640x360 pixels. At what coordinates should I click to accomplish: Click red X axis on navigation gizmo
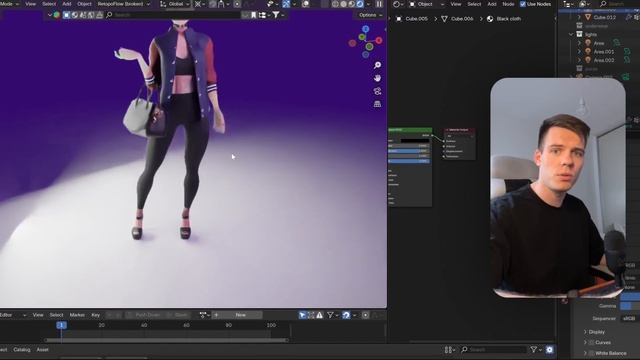pos(379,40)
